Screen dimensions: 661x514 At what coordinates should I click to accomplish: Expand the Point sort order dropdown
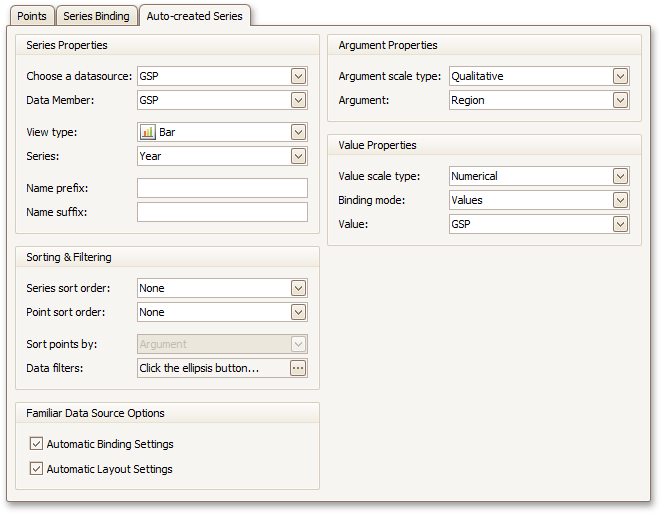click(x=298, y=312)
